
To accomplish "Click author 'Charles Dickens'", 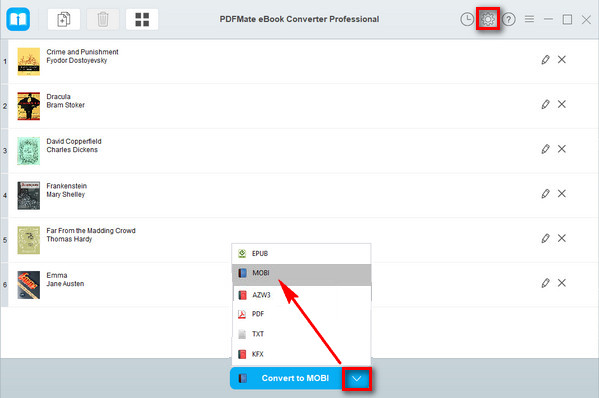I will tap(72, 150).
